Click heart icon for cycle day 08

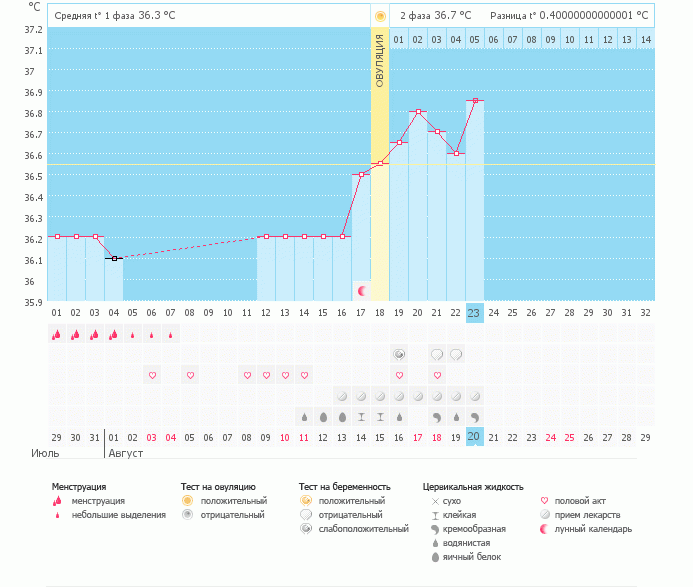pyautogui.click(x=190, y=375)
